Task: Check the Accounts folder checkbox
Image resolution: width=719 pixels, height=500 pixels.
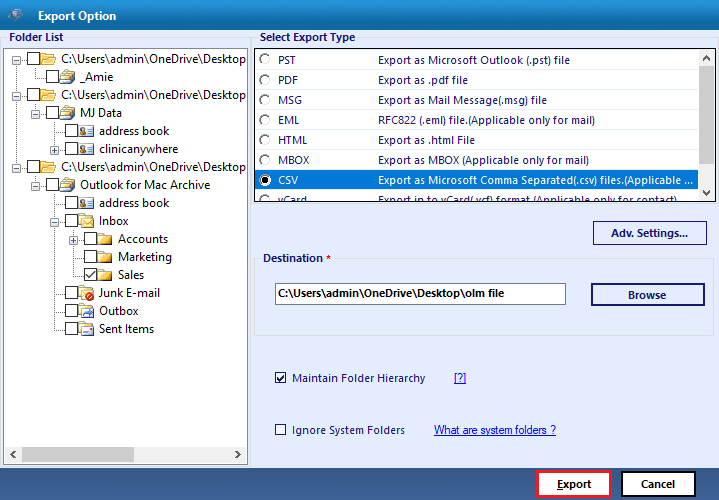Action: [x=90, y=239]
